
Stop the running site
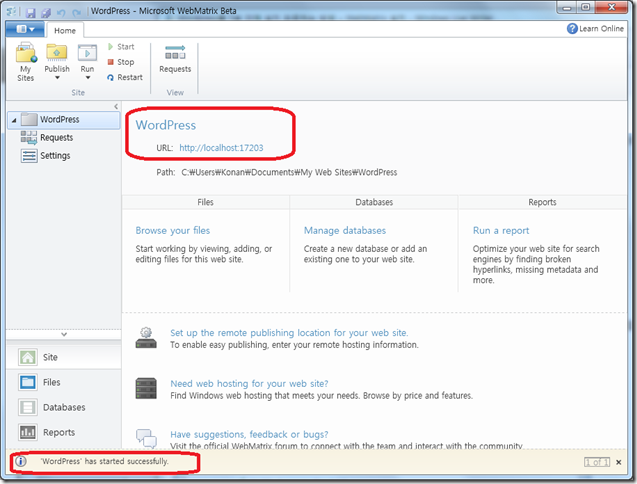click(x=121, y=62)
